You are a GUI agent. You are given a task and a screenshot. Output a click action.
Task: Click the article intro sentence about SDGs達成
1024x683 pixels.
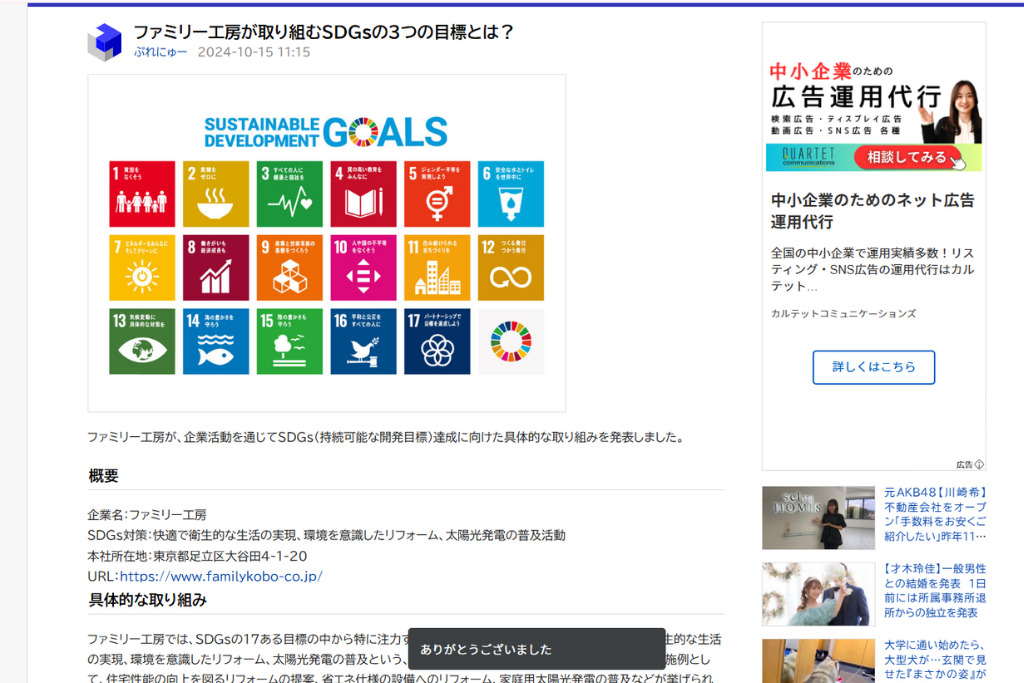[387, 437]
